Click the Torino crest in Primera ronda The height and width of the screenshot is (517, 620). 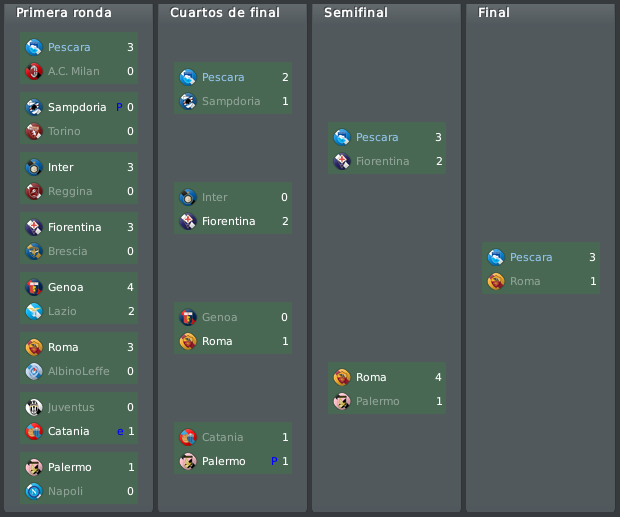[x=34, y=131]
